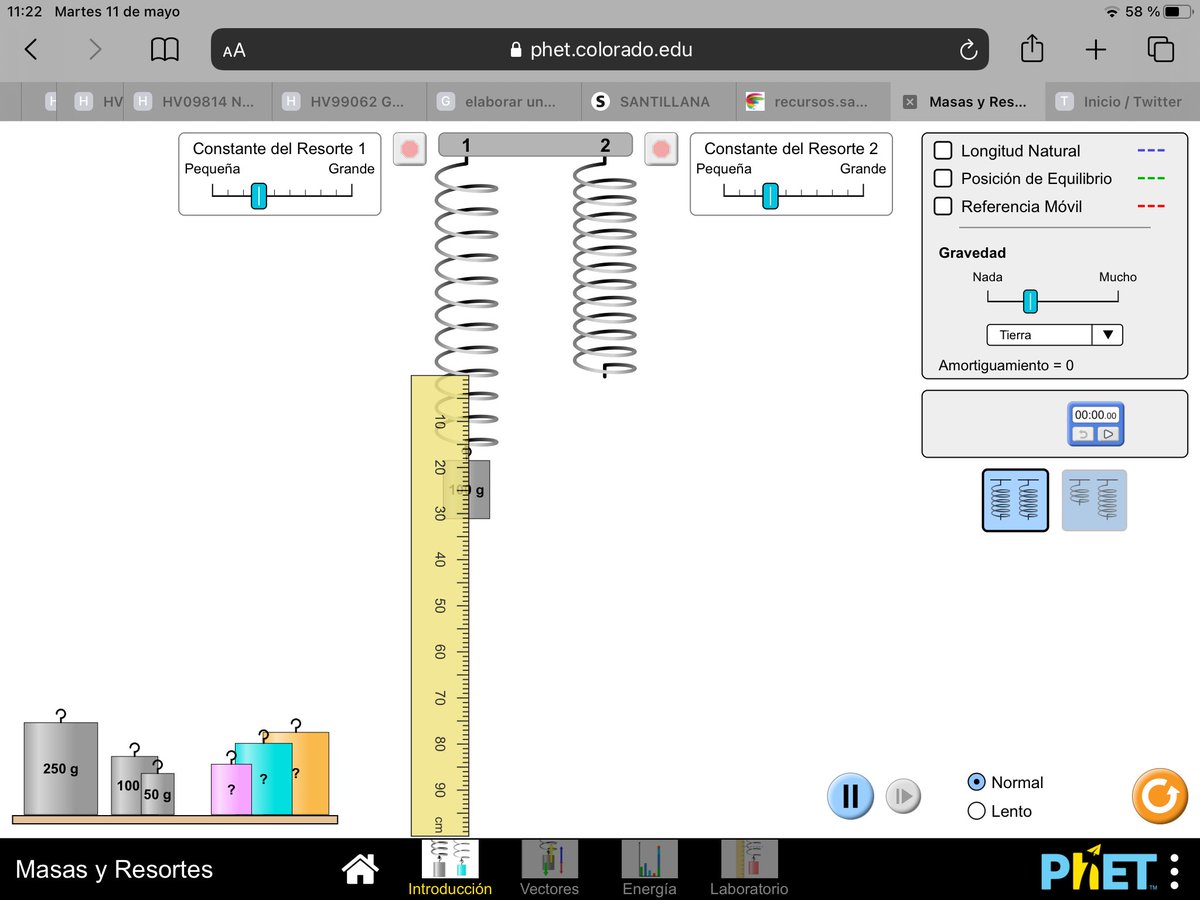The height and width of the screenshot is (900, 1200).
Task: Step the simulation forward
Action: pyautogui.click(x=903, y=796)
